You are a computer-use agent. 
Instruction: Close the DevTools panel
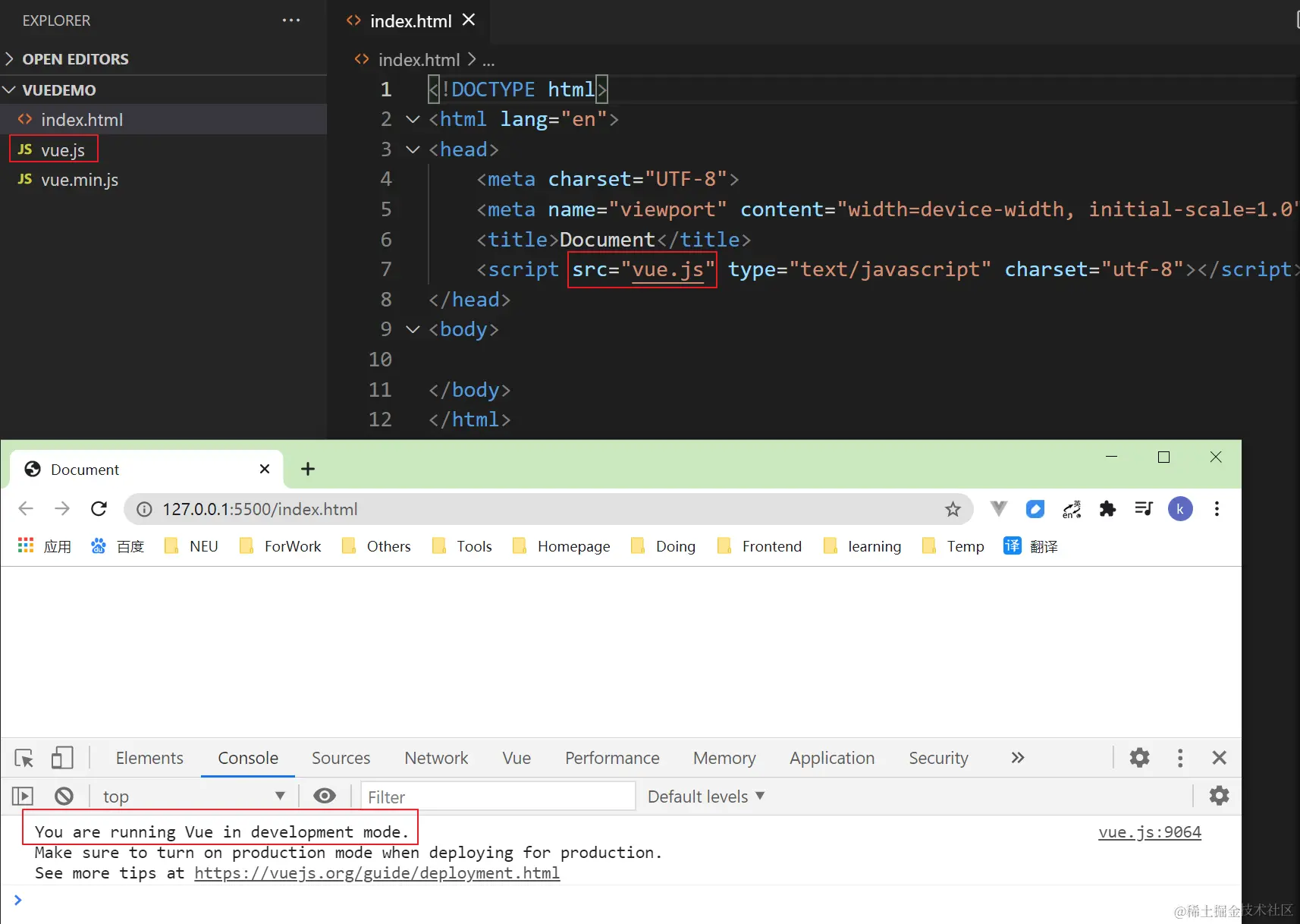click(1220, 758)
